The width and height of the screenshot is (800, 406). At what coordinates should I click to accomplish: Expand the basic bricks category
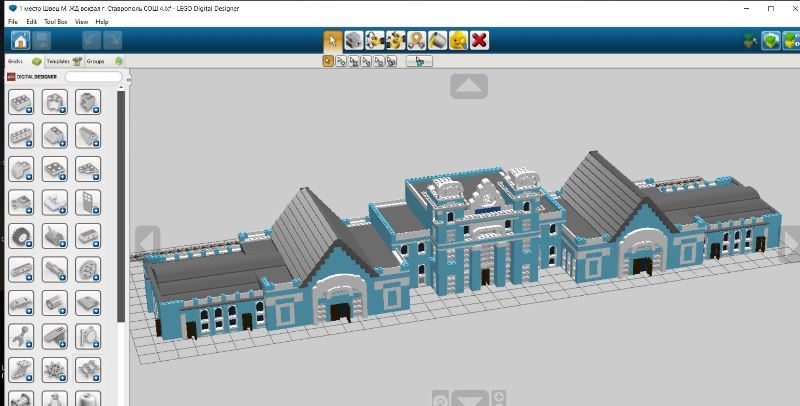pyautogui.click(x=21, y=102)
